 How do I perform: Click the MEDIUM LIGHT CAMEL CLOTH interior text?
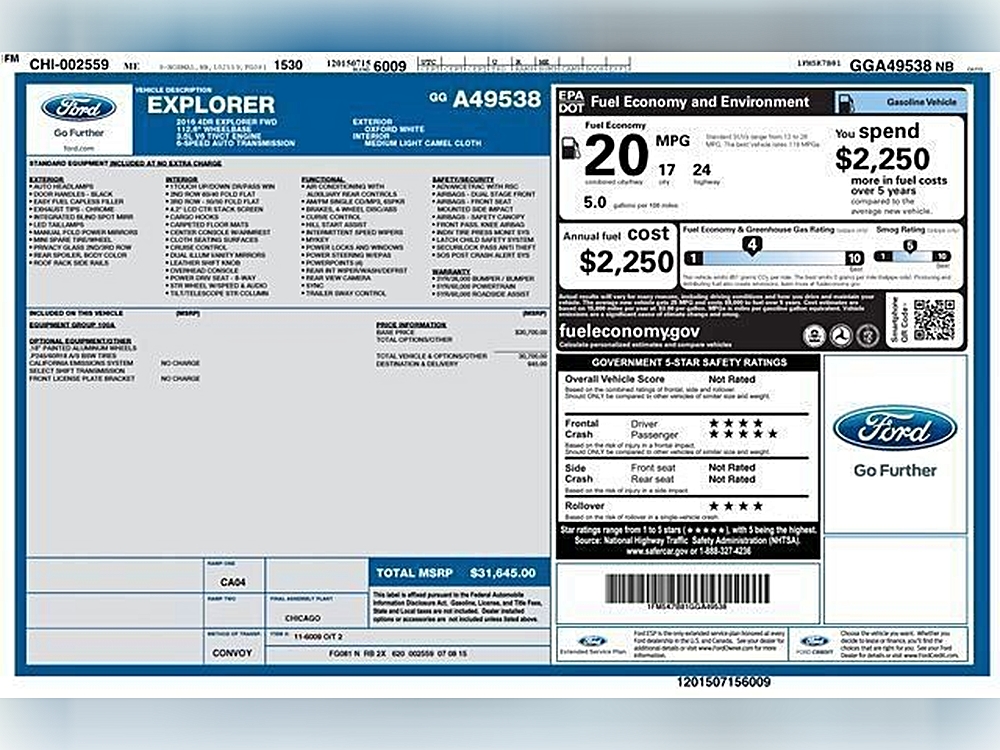423,143
